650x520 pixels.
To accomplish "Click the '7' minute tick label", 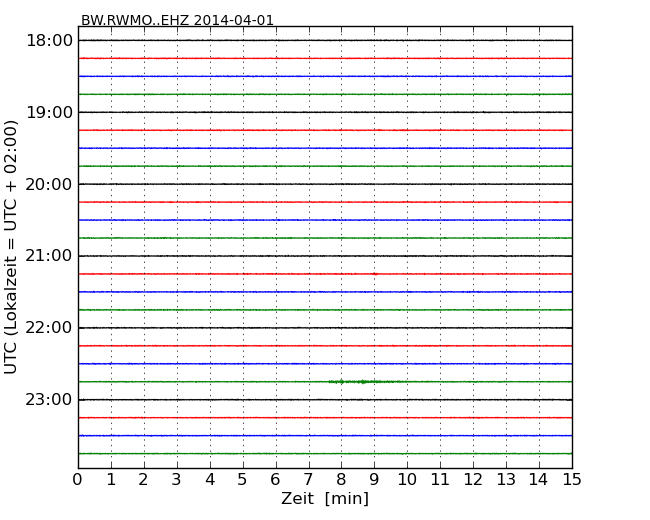I will pos(308,480).
